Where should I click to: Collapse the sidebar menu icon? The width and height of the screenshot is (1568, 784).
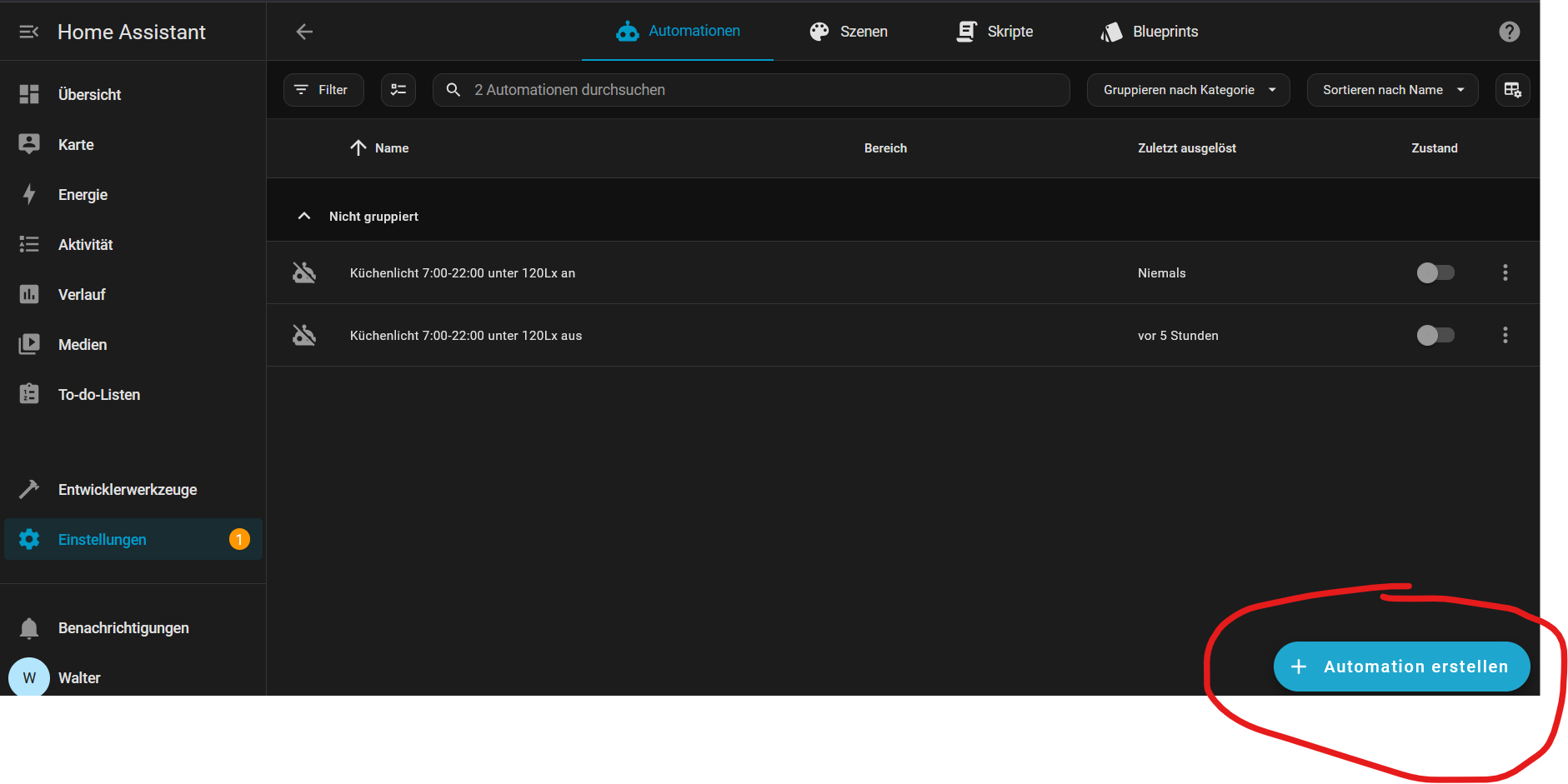[29, 32]
